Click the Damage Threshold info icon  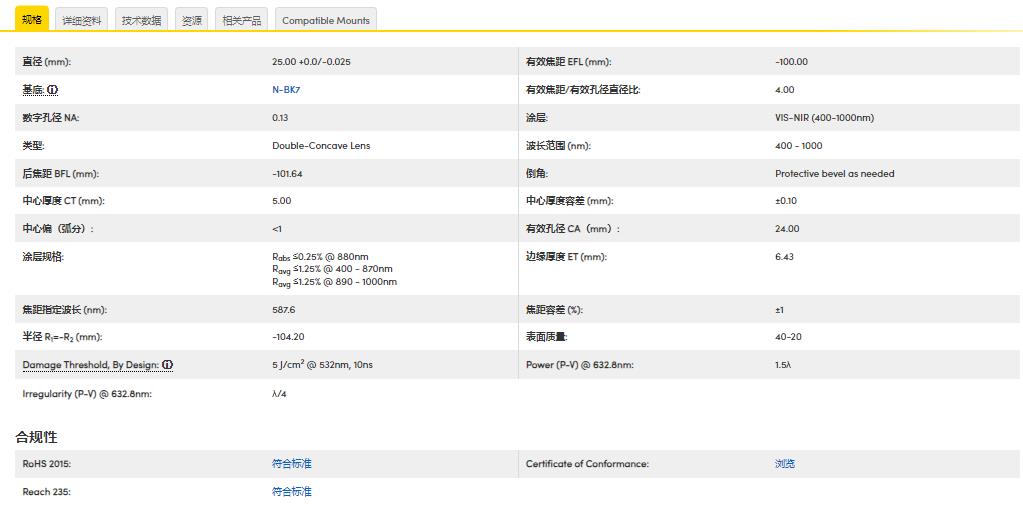click(x=167, y=365)
